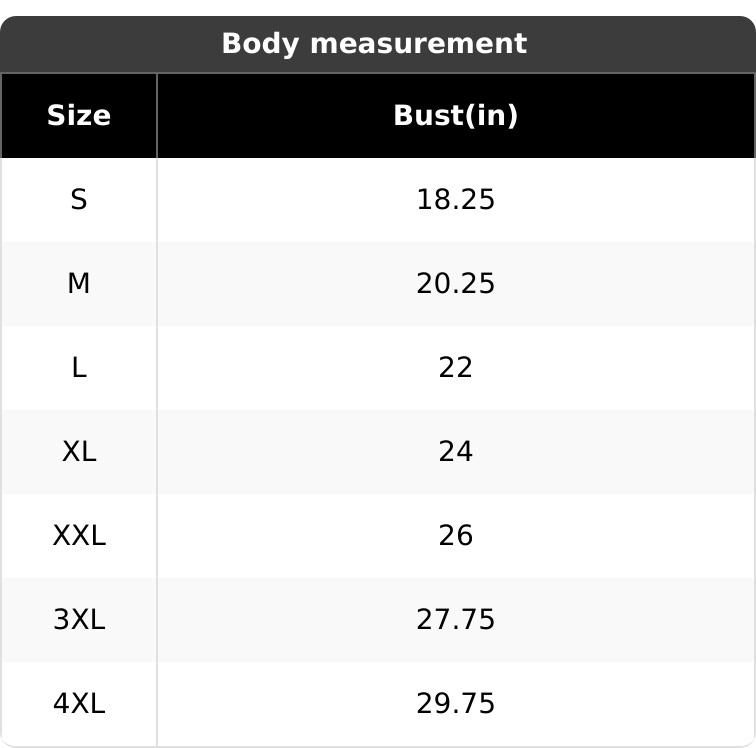Click the 29.75 bust value
The width and height of the screenshot is (756, 748).
455,704
